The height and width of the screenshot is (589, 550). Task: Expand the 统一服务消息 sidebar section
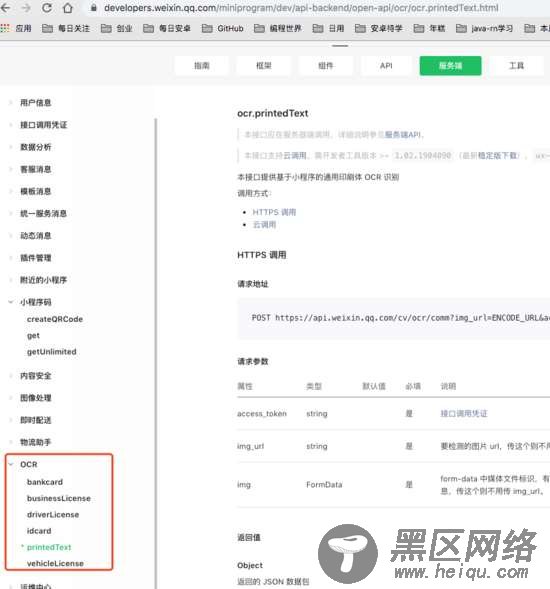(43, 213)
